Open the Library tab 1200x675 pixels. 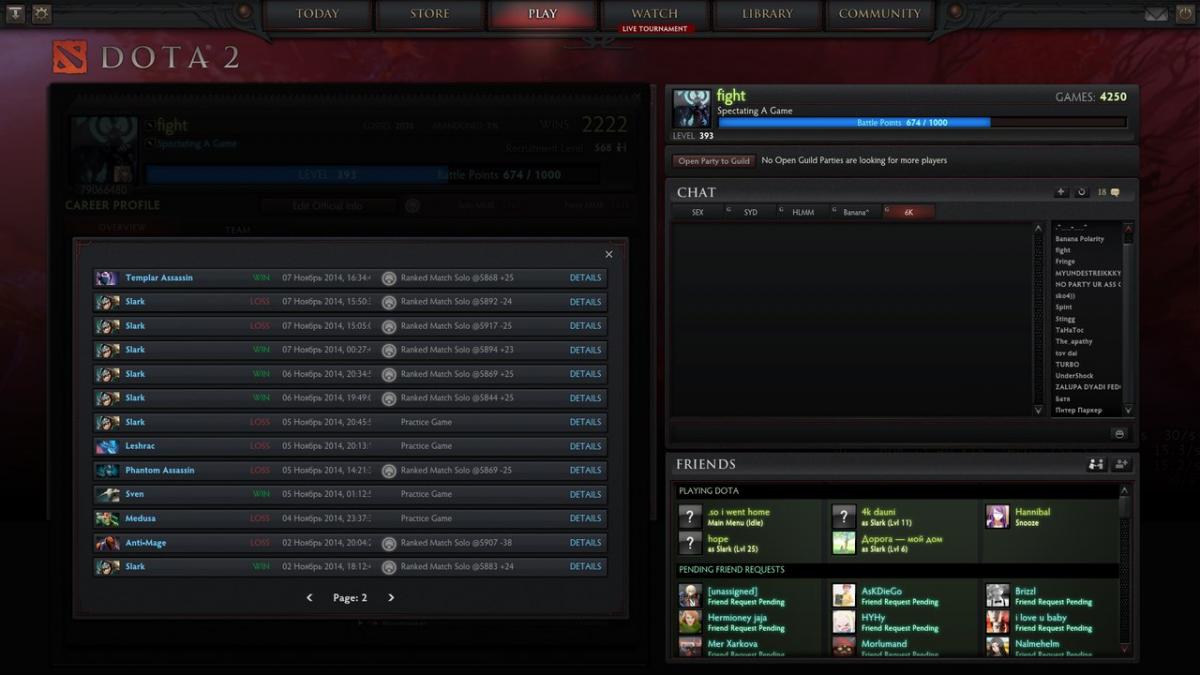768,14
